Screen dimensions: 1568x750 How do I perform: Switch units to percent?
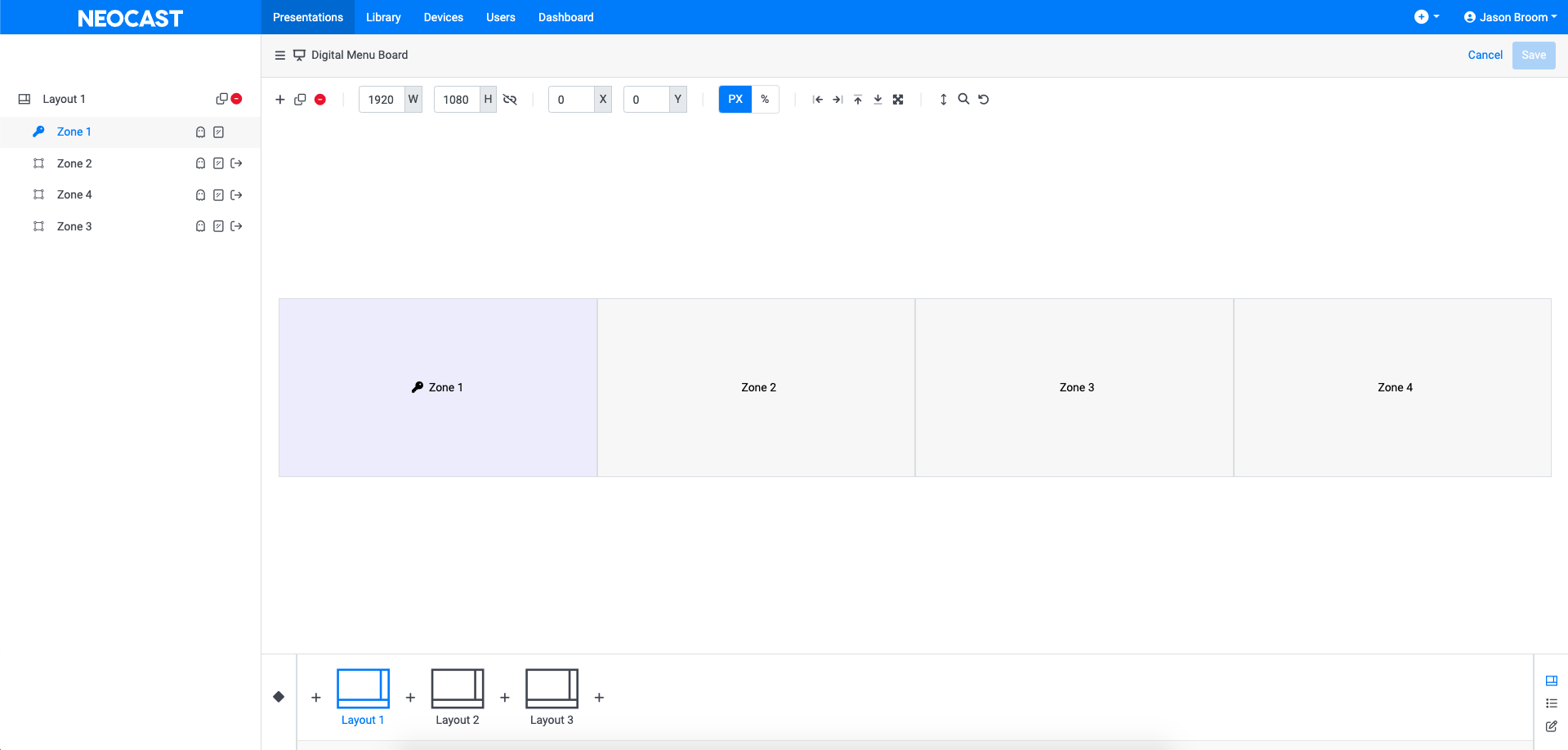tap(765, 99)
